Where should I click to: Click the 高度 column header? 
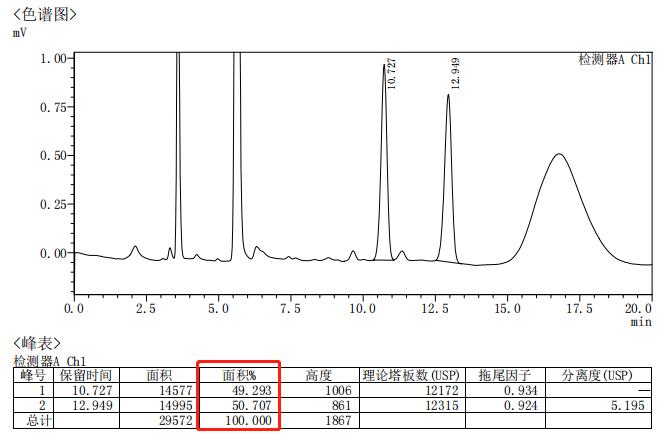pyautogui.click(x=319, y=375)
